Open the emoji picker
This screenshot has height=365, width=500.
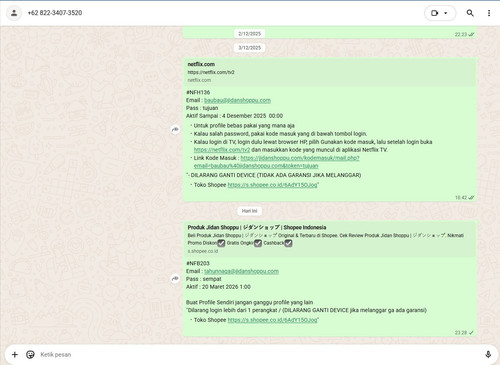pos(30,354)
